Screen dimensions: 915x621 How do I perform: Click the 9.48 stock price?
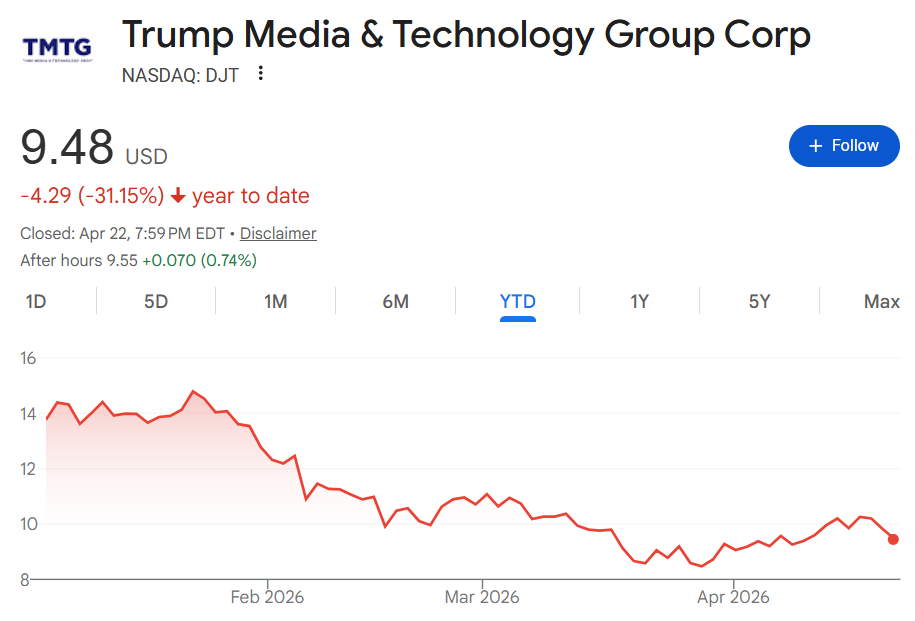[67, 148]
